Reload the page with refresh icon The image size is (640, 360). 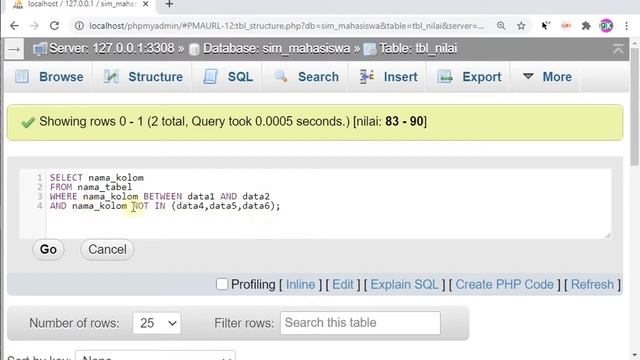(x=54, y=26)
